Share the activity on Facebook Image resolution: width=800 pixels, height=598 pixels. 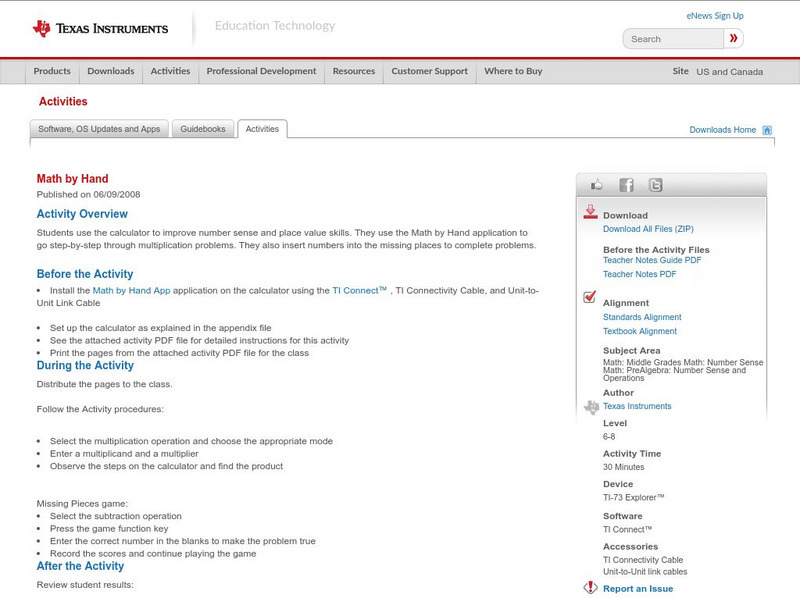point(626,185)
